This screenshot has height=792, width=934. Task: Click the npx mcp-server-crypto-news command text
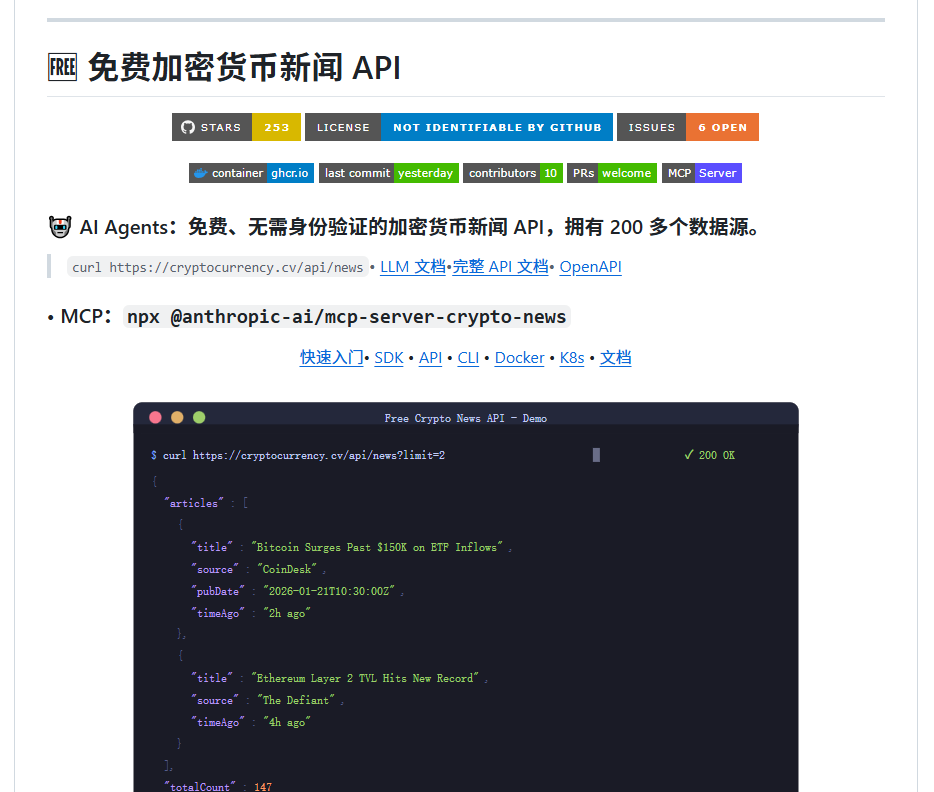point(347,317)
